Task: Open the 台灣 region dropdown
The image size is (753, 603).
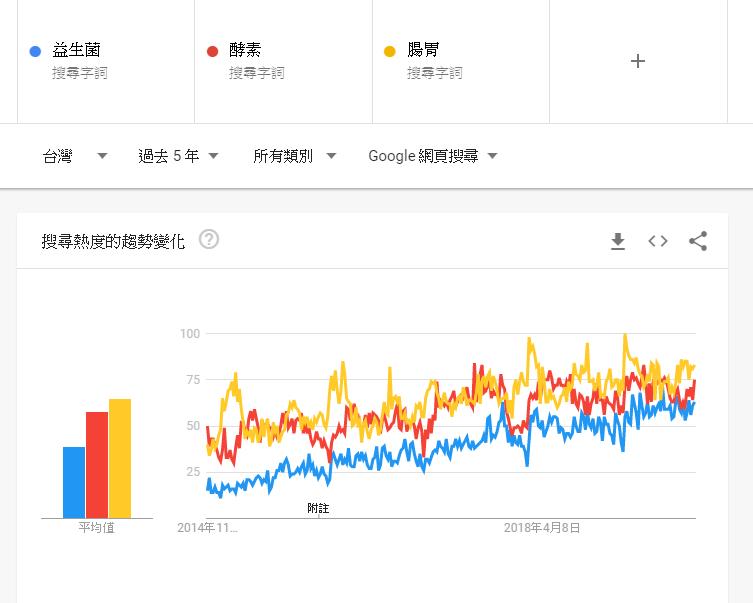Action: tap(75, 156)
